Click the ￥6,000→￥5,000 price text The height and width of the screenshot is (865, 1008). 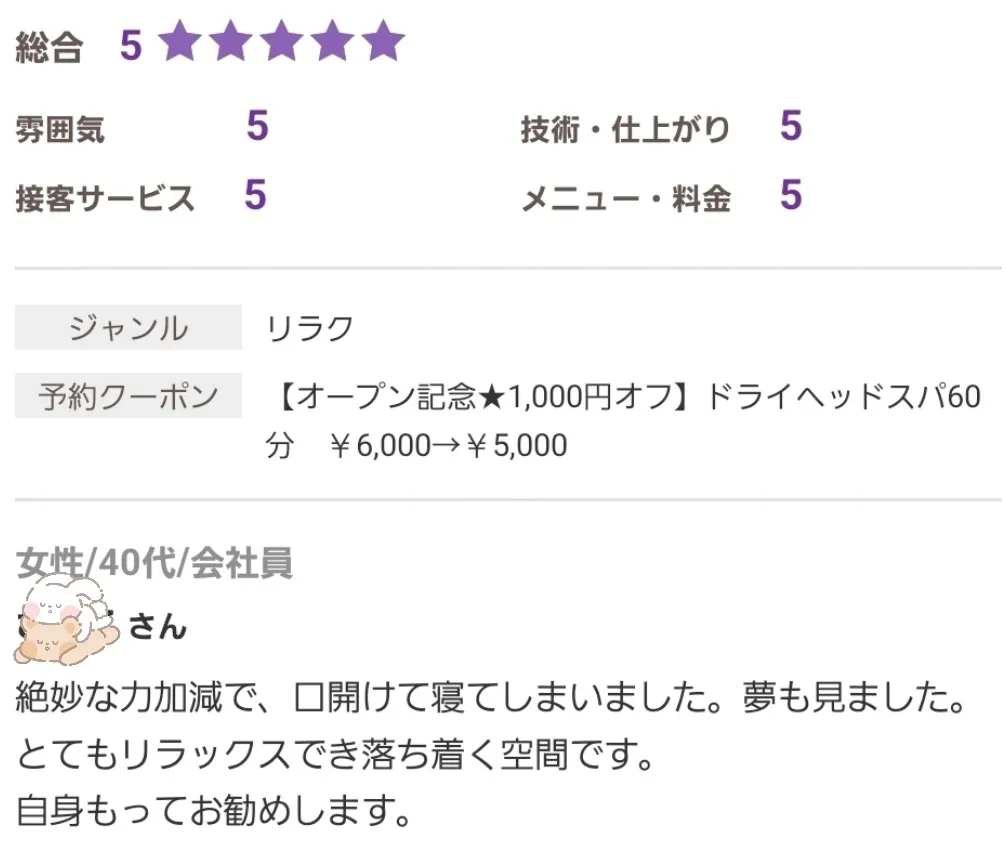point(448,445)
